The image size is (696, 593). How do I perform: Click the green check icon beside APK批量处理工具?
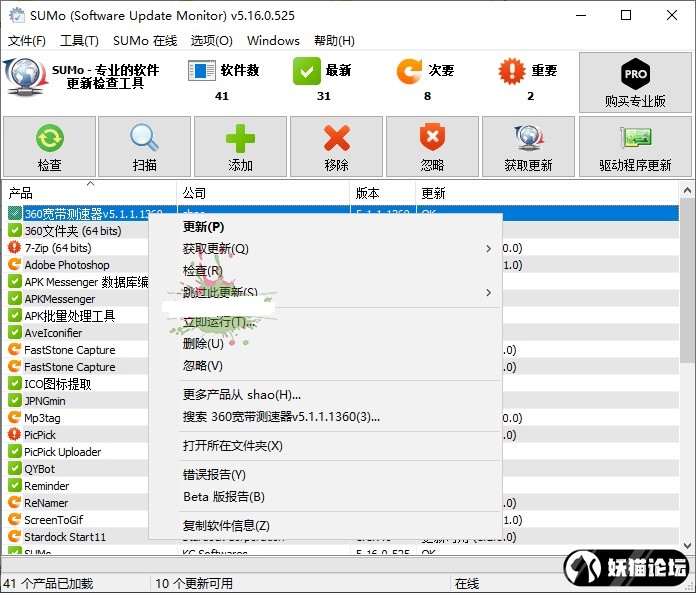pos(15,315)
